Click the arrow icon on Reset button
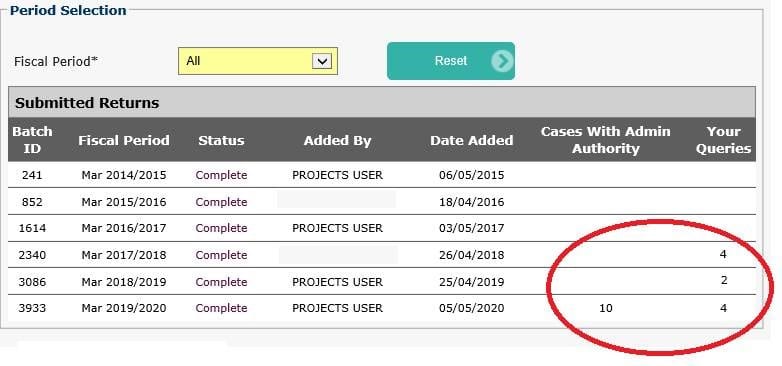Image resolution: width=782 pixels, height=366 pixels. pos(502,61)
